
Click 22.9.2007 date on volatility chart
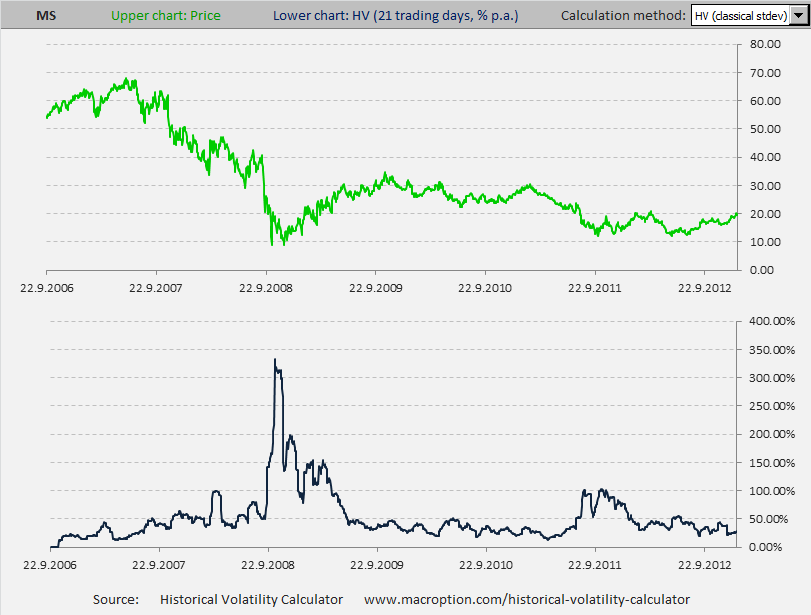(x=158, y=565)
